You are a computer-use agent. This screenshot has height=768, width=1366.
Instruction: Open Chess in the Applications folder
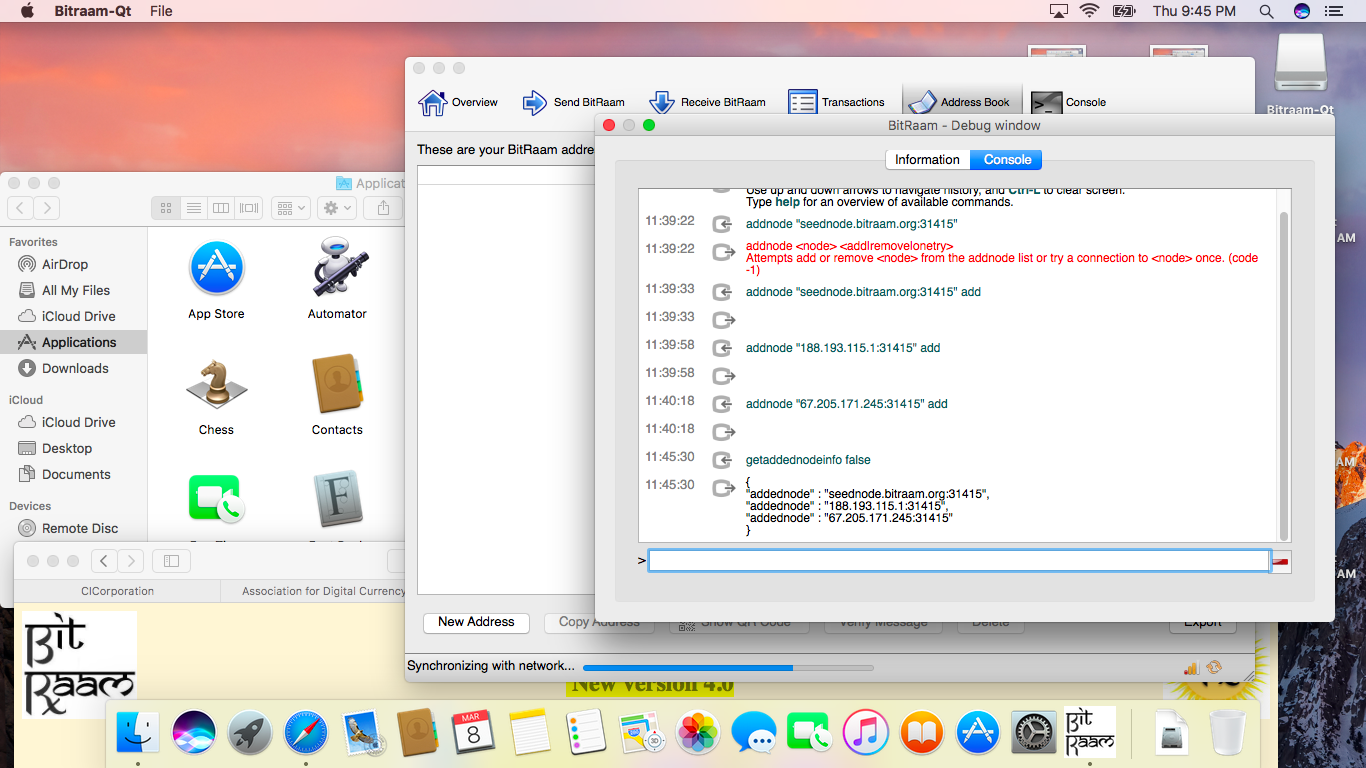click(x=216, y=397)
